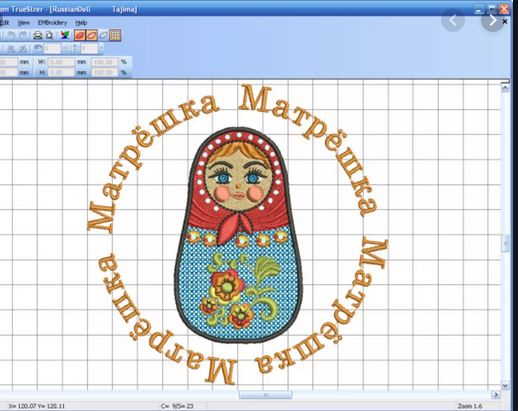Viewport: 518px width, 411px height.
Task: Click the icon left of the grid button
Action: pos(103,35)
